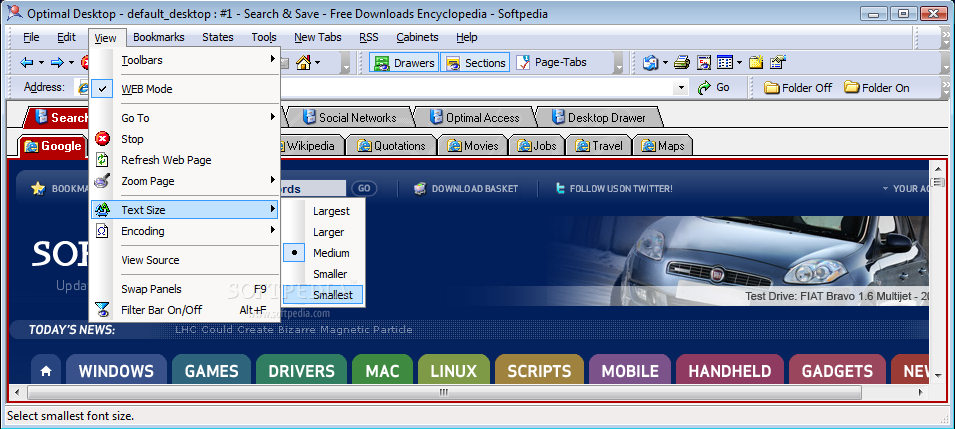The image size is (955, 429).
Task: Click the refresh-globe icon next to the printer
Action: (x=650, y=62)
